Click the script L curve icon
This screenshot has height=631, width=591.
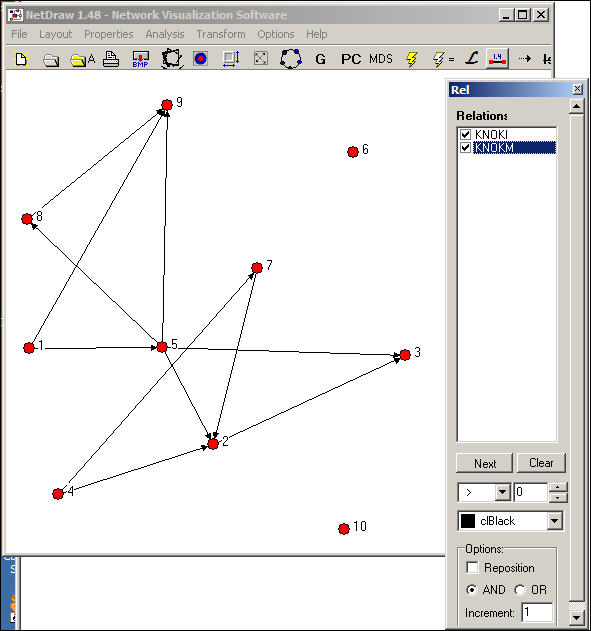pos(471,59)
